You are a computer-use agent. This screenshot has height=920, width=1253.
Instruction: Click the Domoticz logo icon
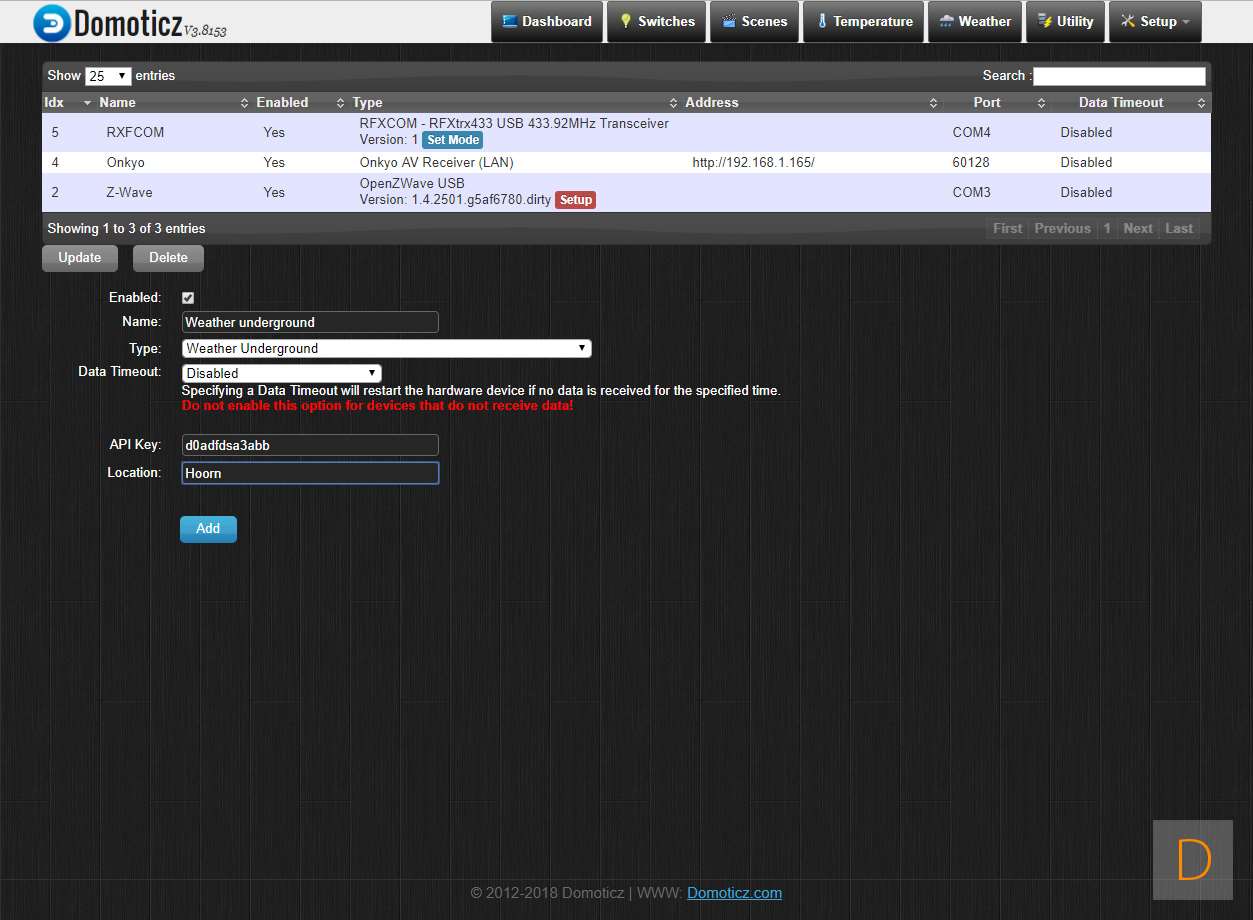(51, 23)
